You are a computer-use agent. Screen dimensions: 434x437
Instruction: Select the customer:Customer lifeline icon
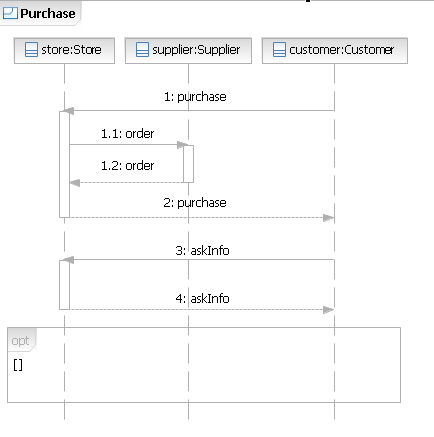click(x=279, y=50)
